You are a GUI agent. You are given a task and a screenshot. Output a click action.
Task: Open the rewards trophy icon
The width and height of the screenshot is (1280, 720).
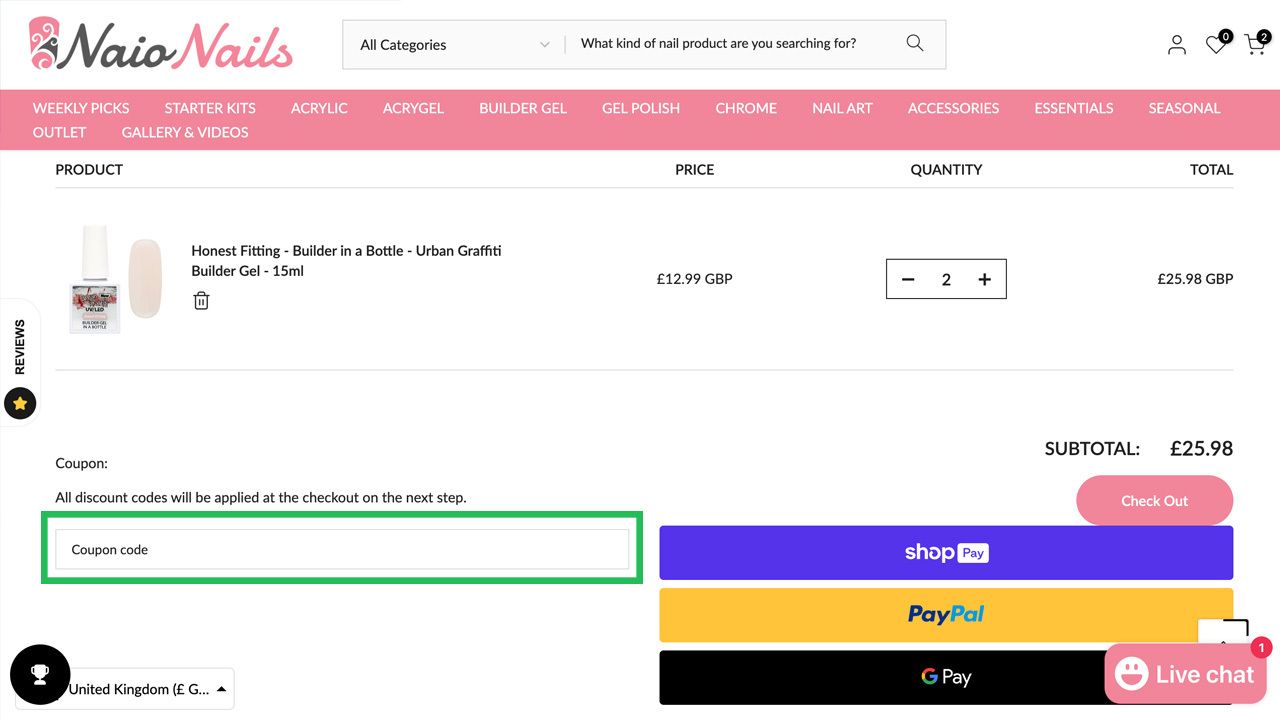click(40, 675)
